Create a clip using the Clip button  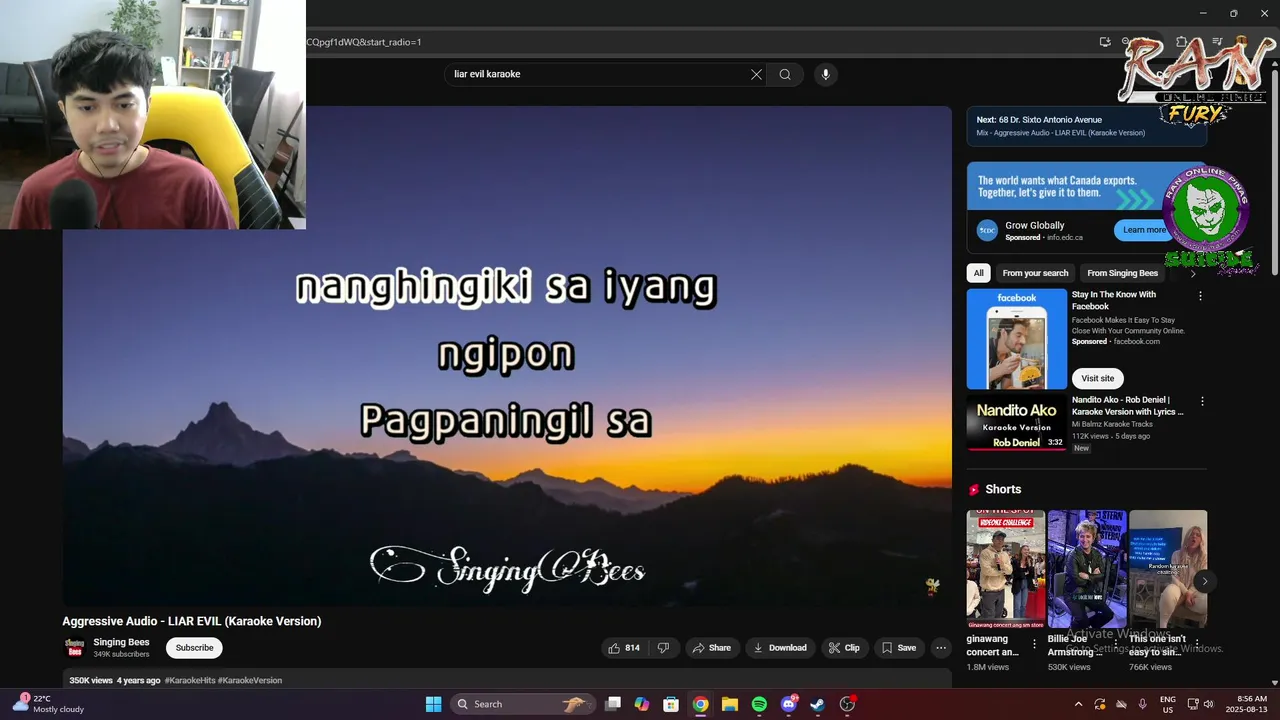tap(844, 648)
